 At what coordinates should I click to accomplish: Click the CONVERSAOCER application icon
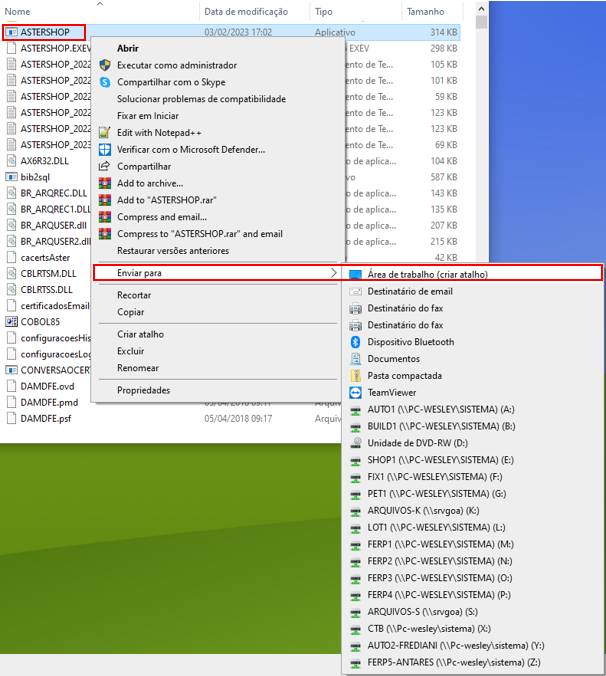coord(12,370)
